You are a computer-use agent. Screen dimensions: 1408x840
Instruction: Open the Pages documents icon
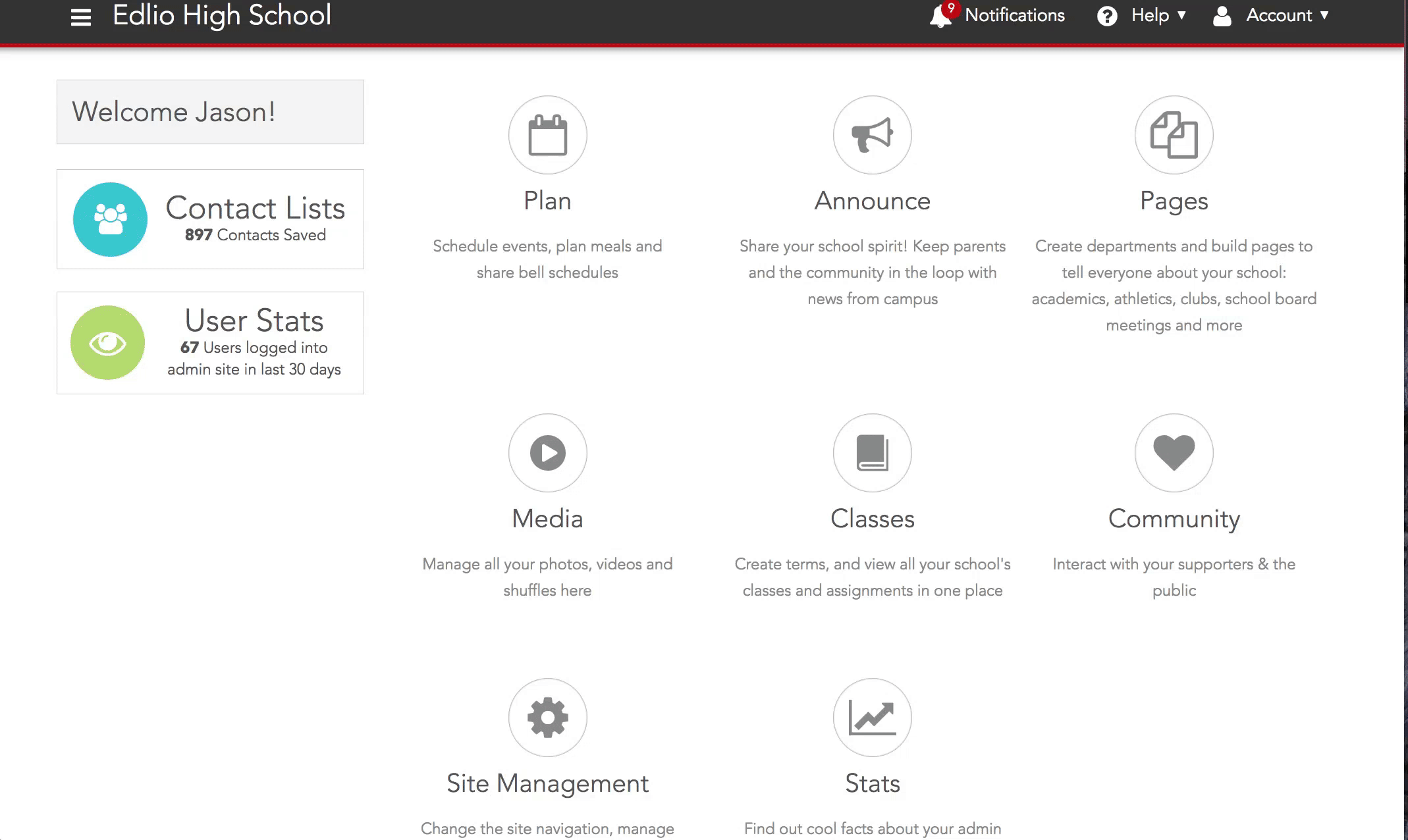point(1174,135)
